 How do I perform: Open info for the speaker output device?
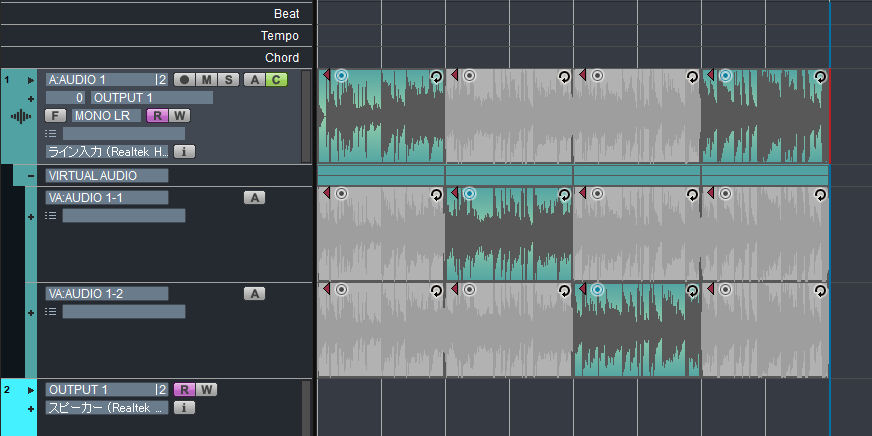coord(184,408)
